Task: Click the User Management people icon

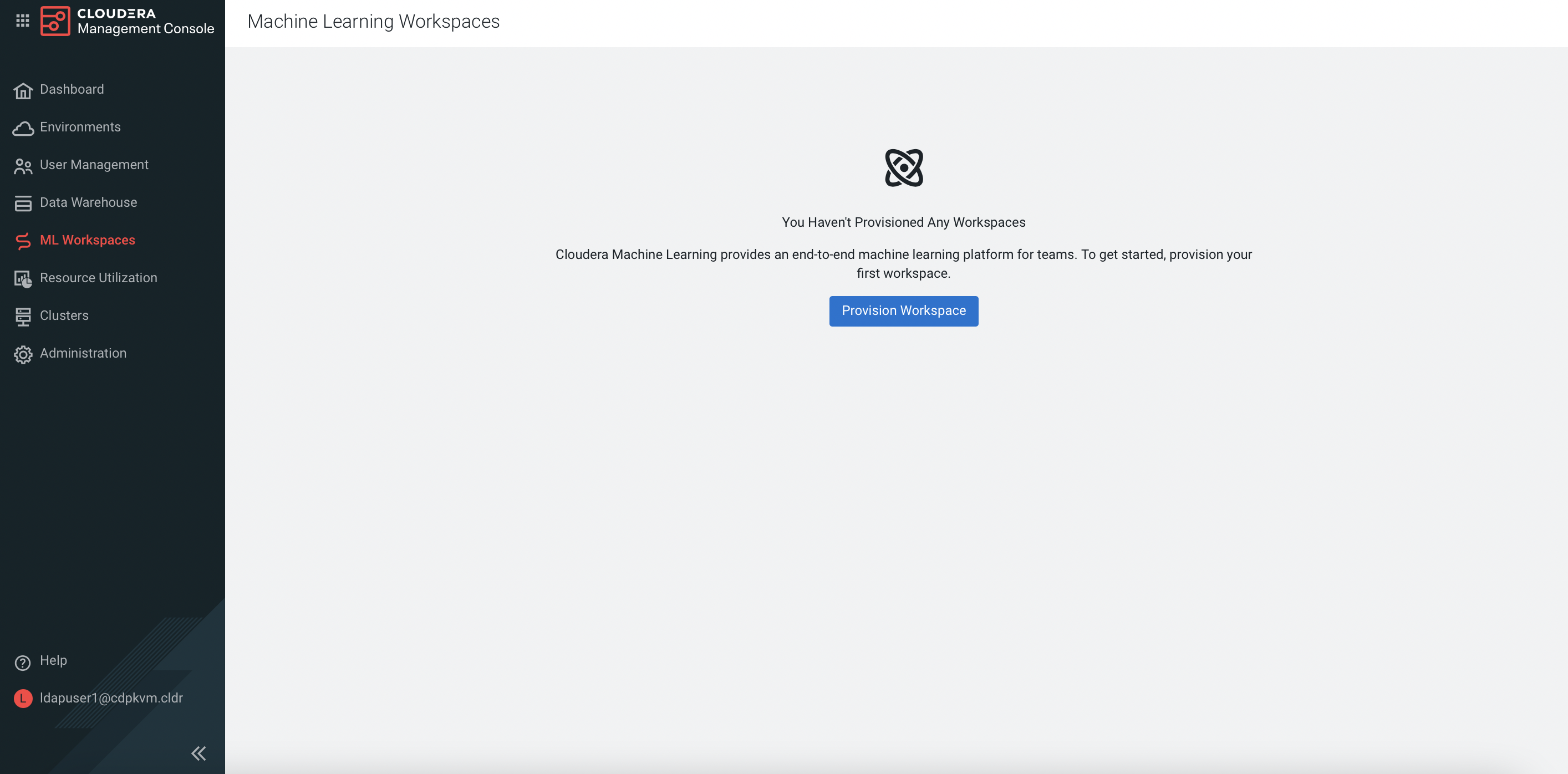Action: pyautogui.click(x=23, y=166)
